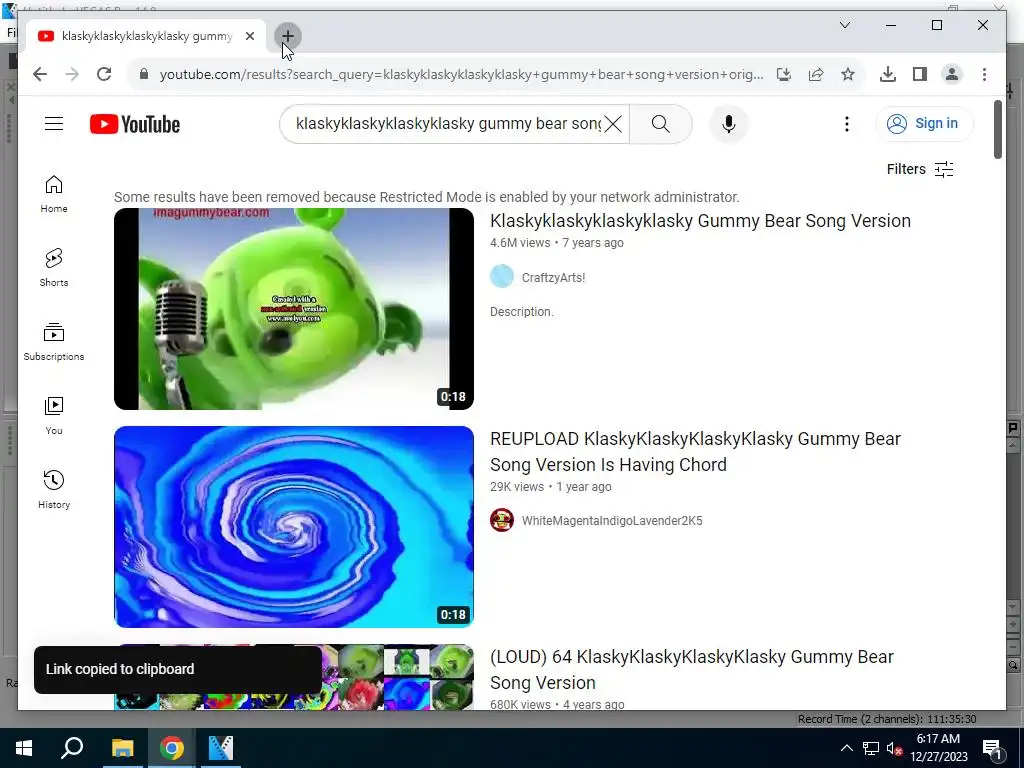Click the Sign in button
The height and width of the screenshot is (768, 1024).
[924, 123]
